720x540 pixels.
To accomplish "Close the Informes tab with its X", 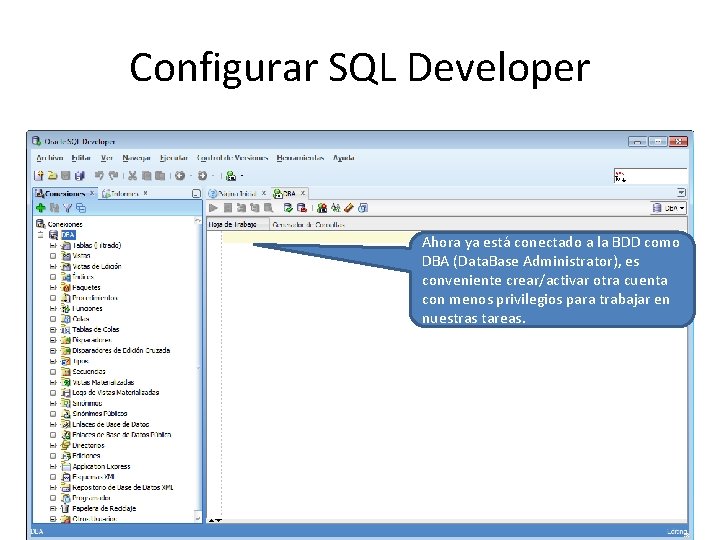I will [146, 193].
